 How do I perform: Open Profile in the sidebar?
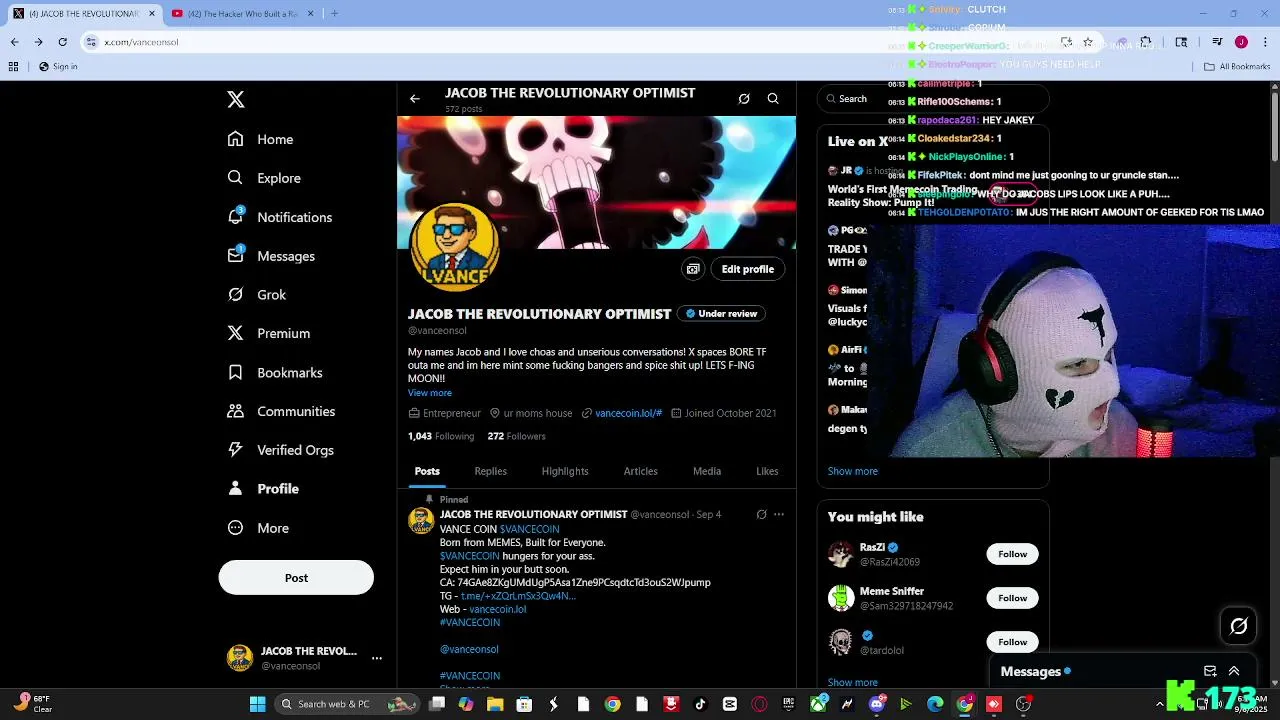point(263,489)
